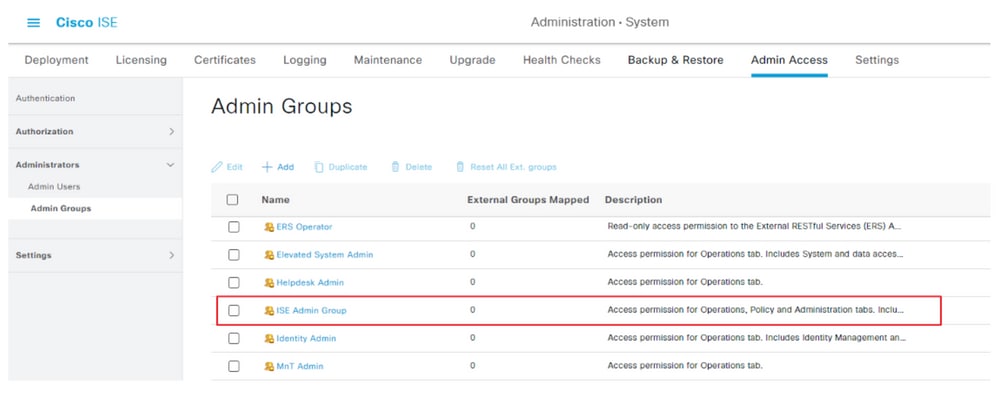The height and width of the screenshot is (394, 998).
Task: Go to the Upgrade tab
Action: click(x=472, y=60)
